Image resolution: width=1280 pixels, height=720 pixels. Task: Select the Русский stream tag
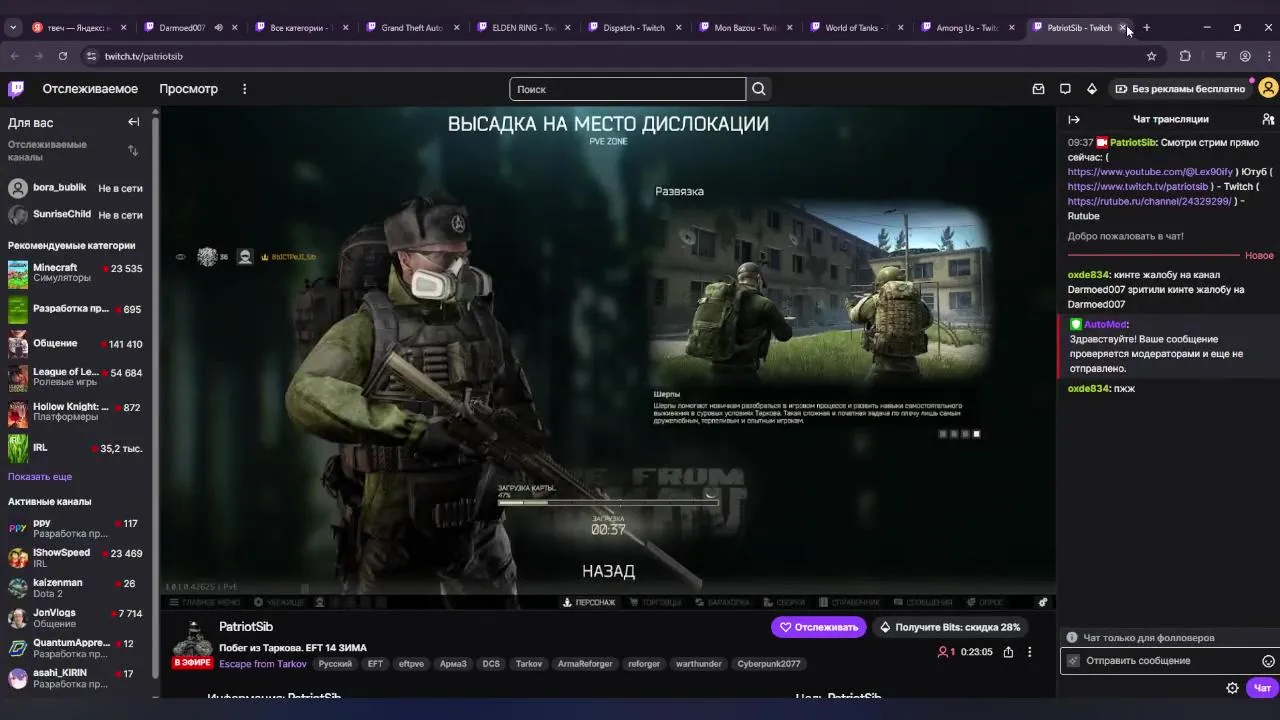click(x=335, y=664)
